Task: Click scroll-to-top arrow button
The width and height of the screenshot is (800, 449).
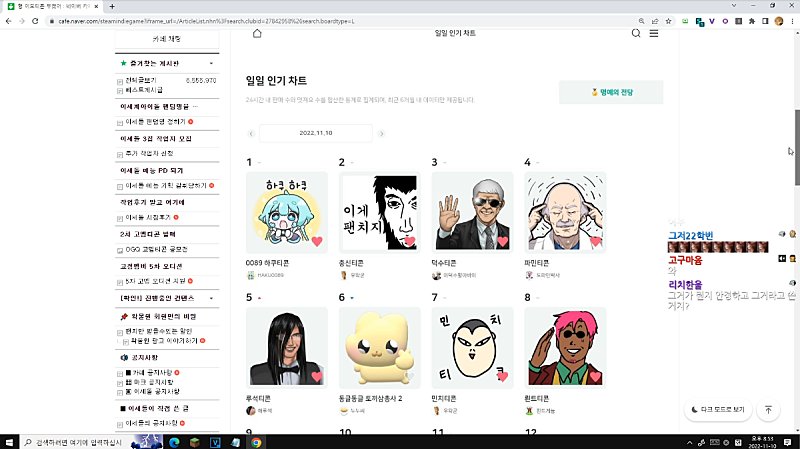Action: tap(768, 409)
